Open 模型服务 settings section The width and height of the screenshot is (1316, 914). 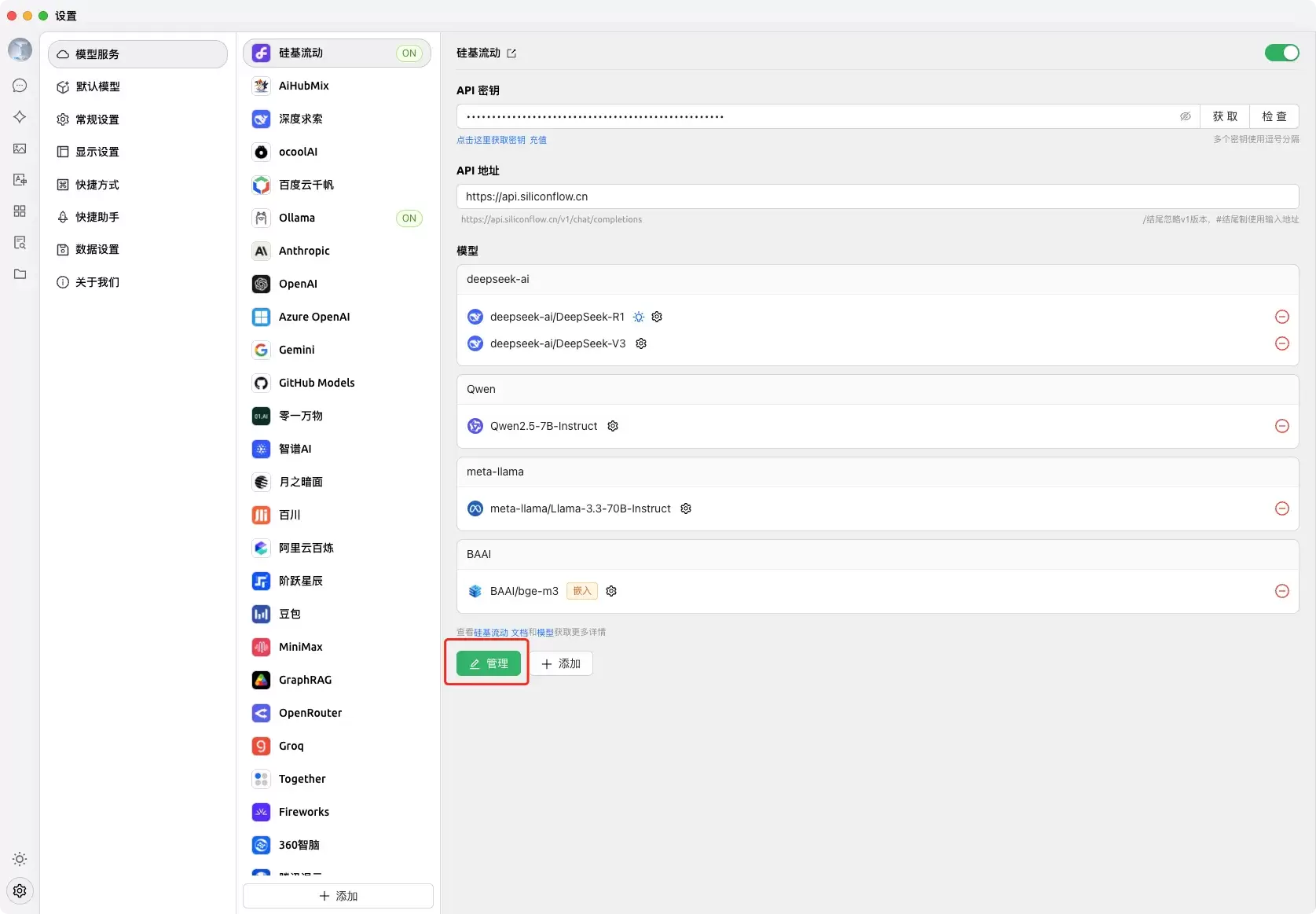137,54
